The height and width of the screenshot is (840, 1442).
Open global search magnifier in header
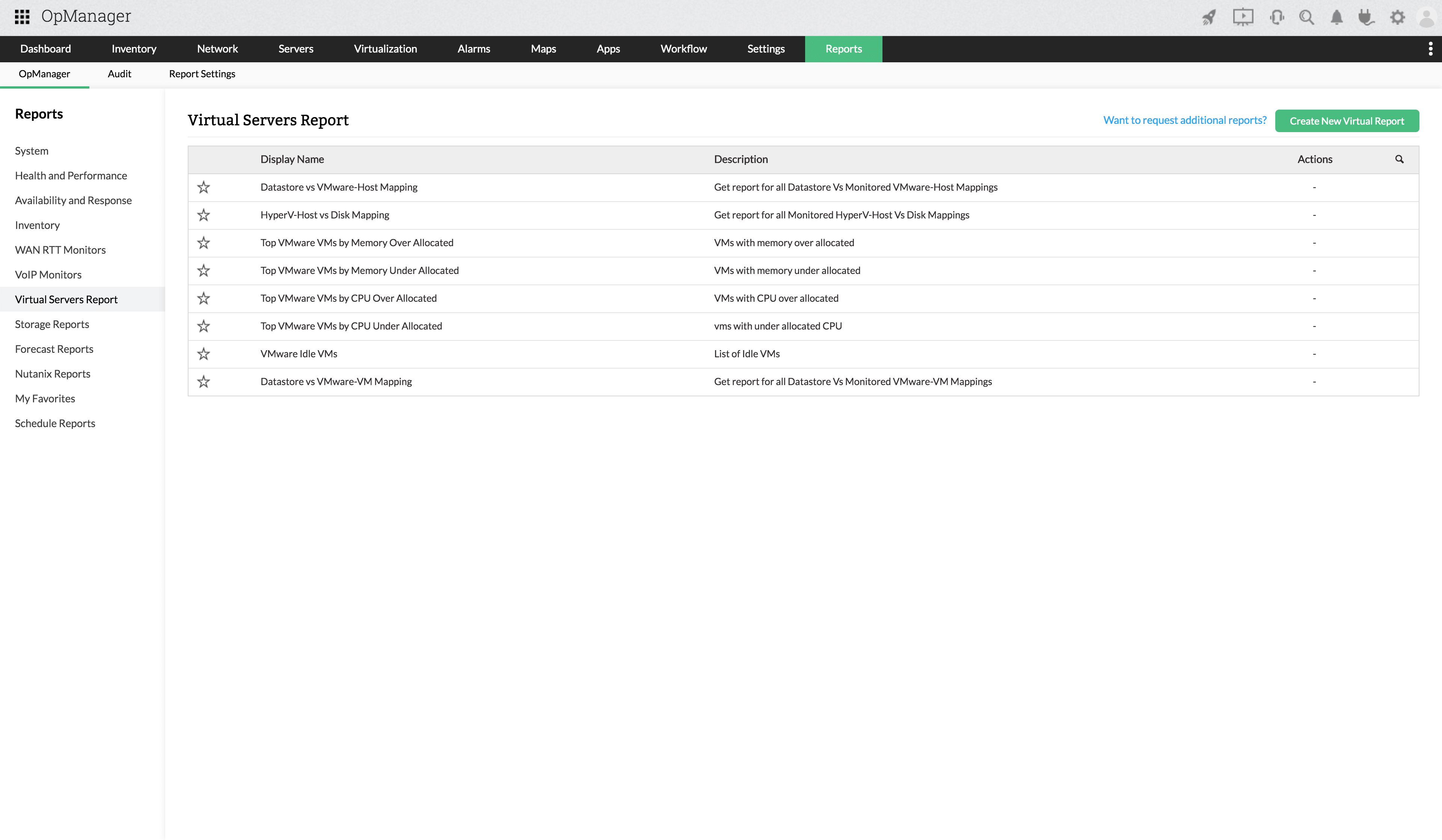pyautogui.click(x=1306, y=17)
